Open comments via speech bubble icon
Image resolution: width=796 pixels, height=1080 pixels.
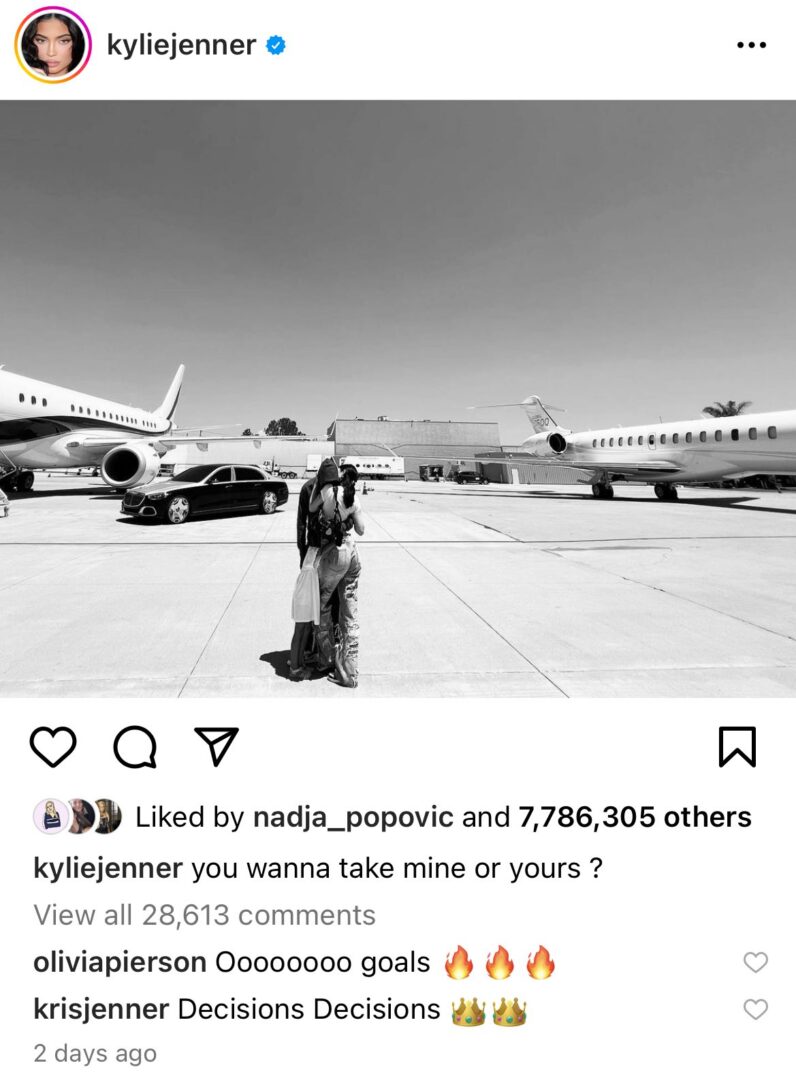pos(135,747)
